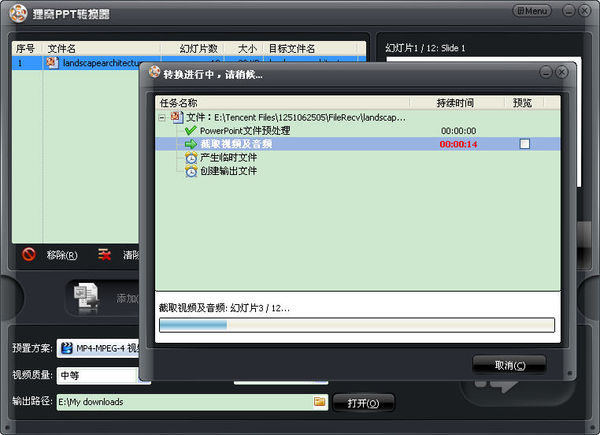Select the 截取视频及音频 task row
This screenshot has height=435, width=600.
tap(358, 144)
